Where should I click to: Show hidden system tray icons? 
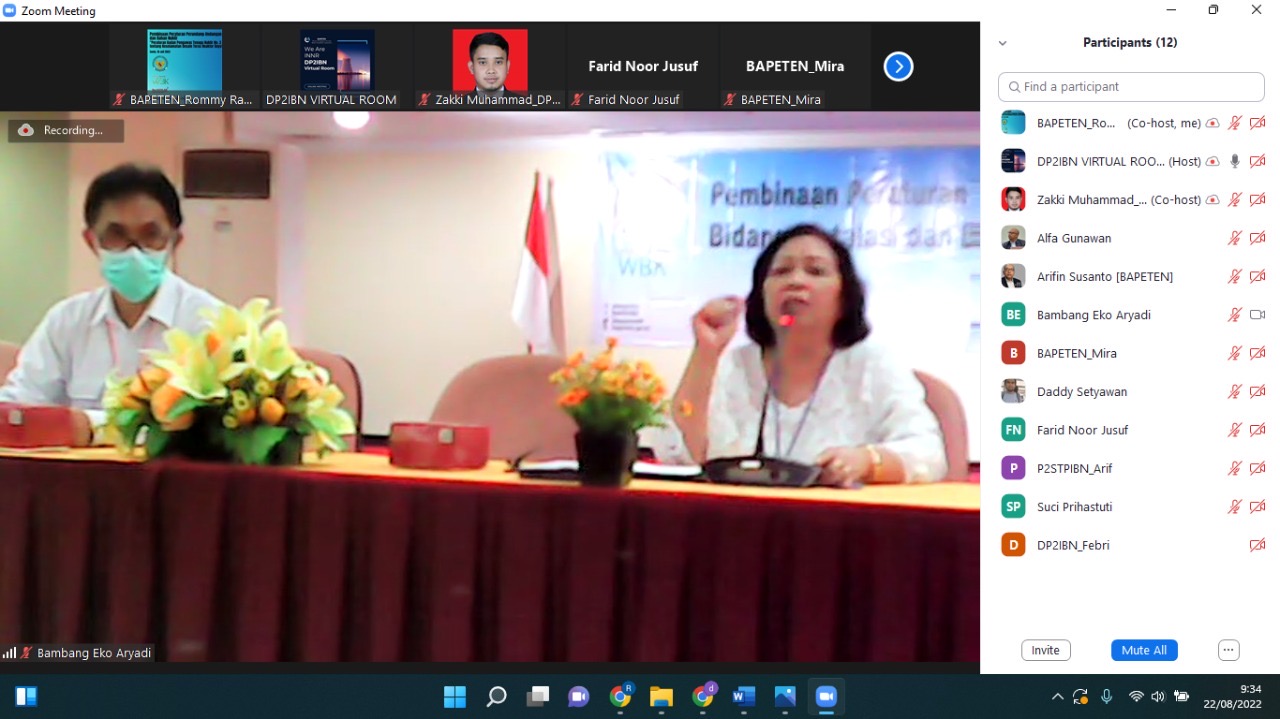coord(1057,697)
